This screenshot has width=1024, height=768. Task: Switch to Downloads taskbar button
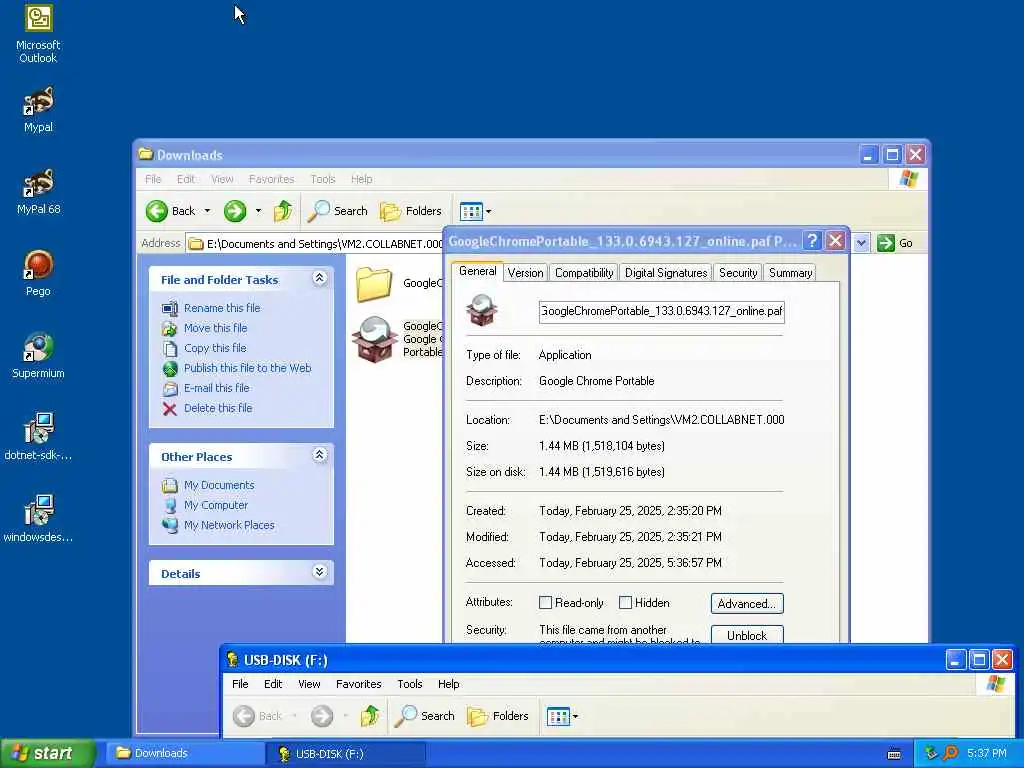click(183, 753)
